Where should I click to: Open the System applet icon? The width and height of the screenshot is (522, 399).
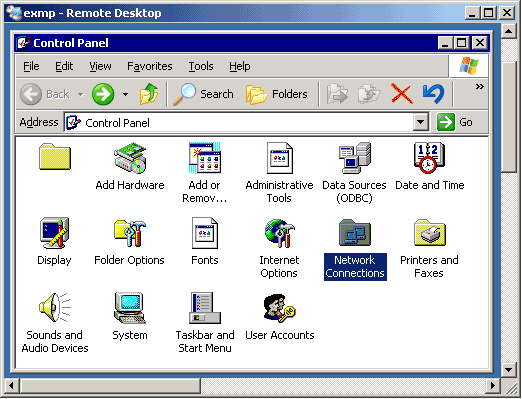(x=130, y=308)
